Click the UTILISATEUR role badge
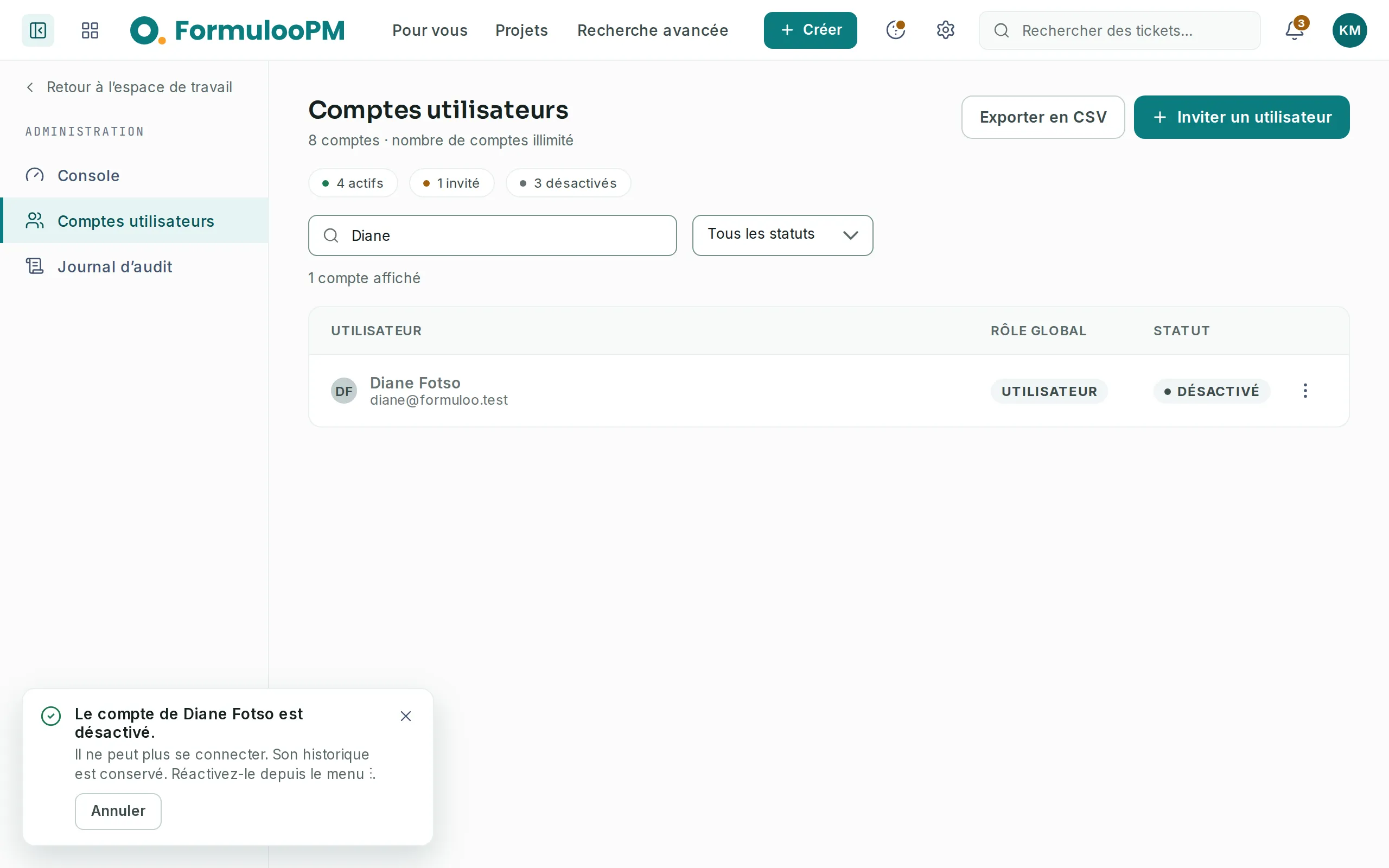This screenshot has height=868, width=1389. (x=1049, y=391)
